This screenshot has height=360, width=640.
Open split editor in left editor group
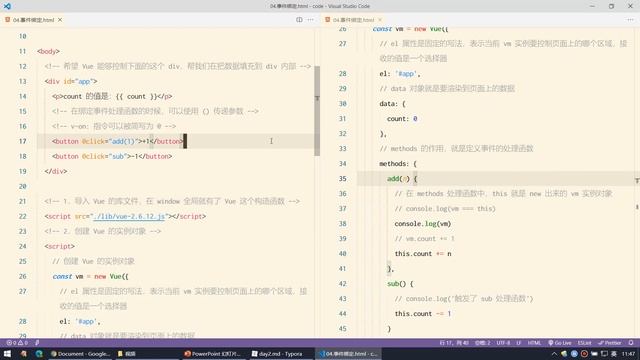[x=299, y=20]
